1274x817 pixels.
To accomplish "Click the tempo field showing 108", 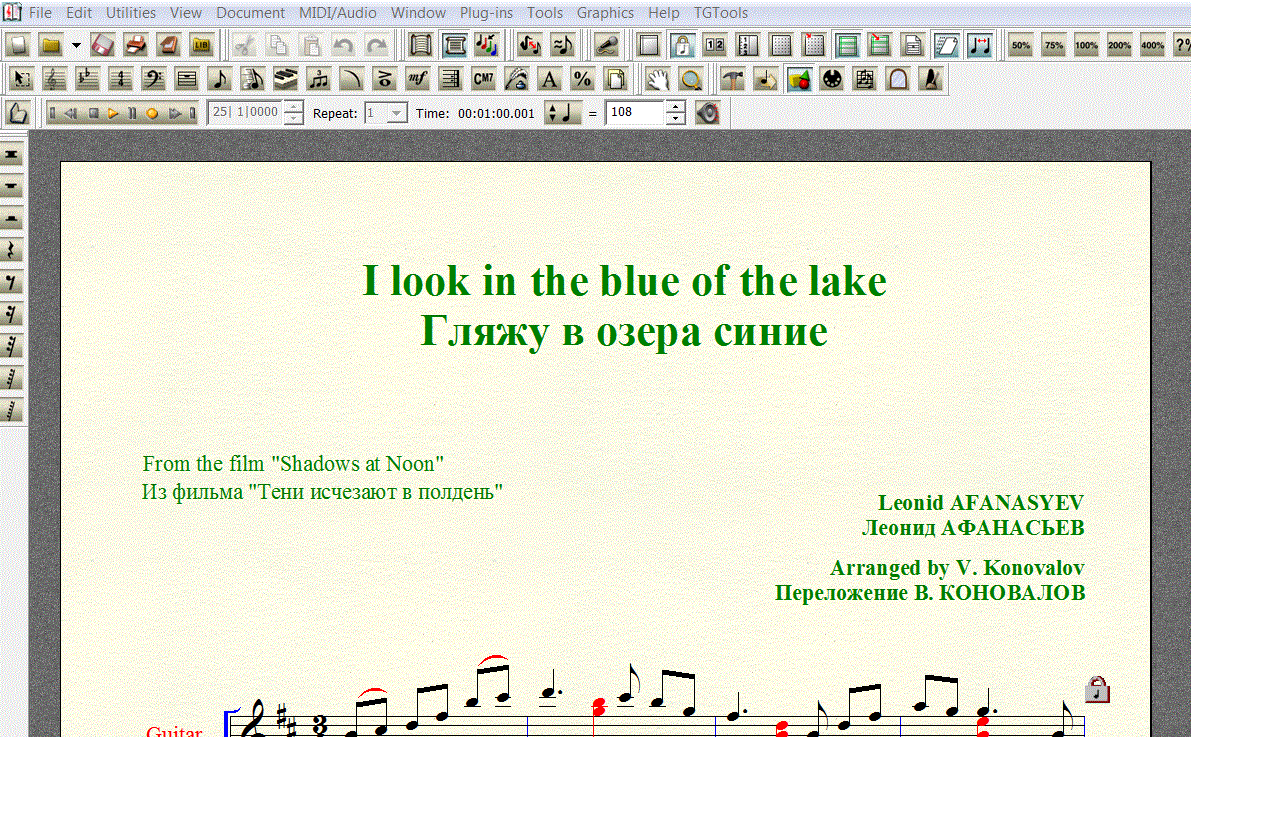I will tap(635, 113).
